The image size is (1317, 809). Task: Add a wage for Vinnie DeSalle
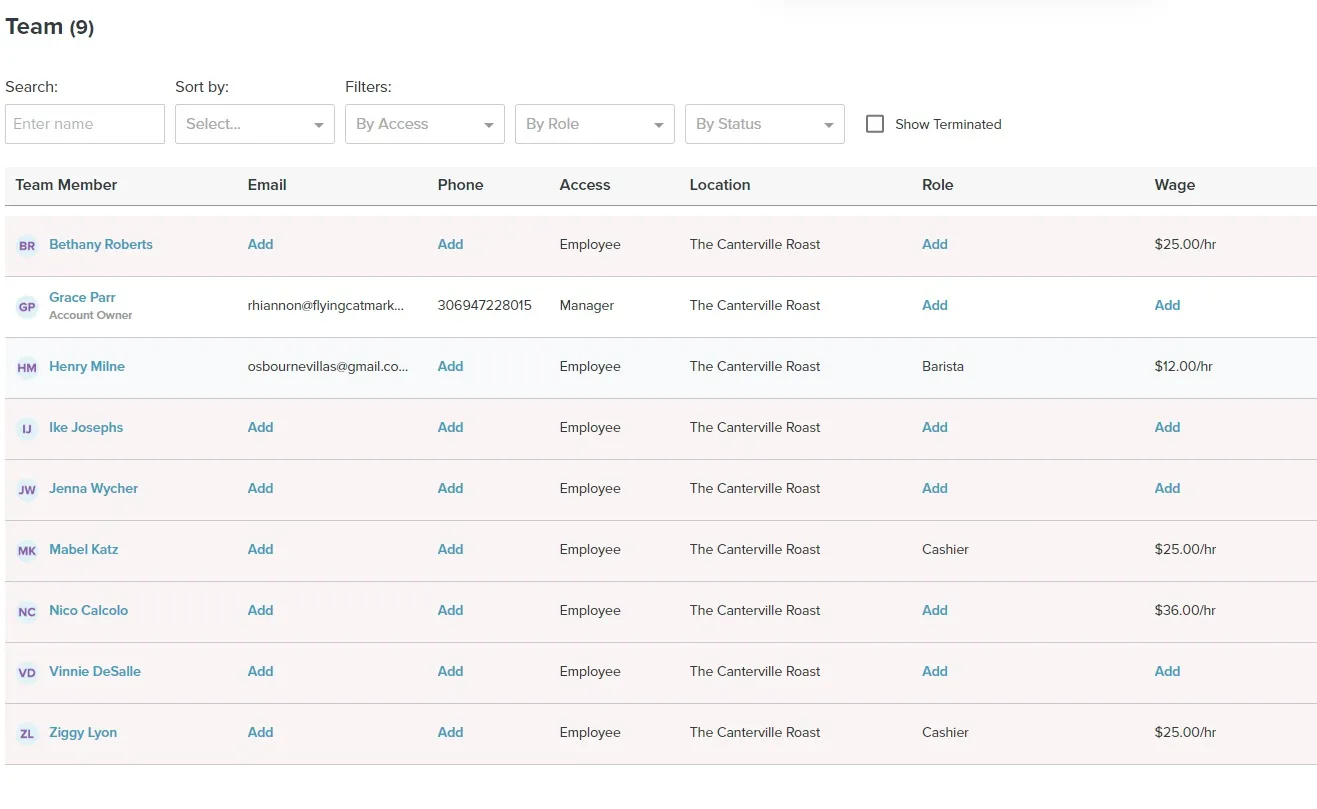pos(1168,671)
